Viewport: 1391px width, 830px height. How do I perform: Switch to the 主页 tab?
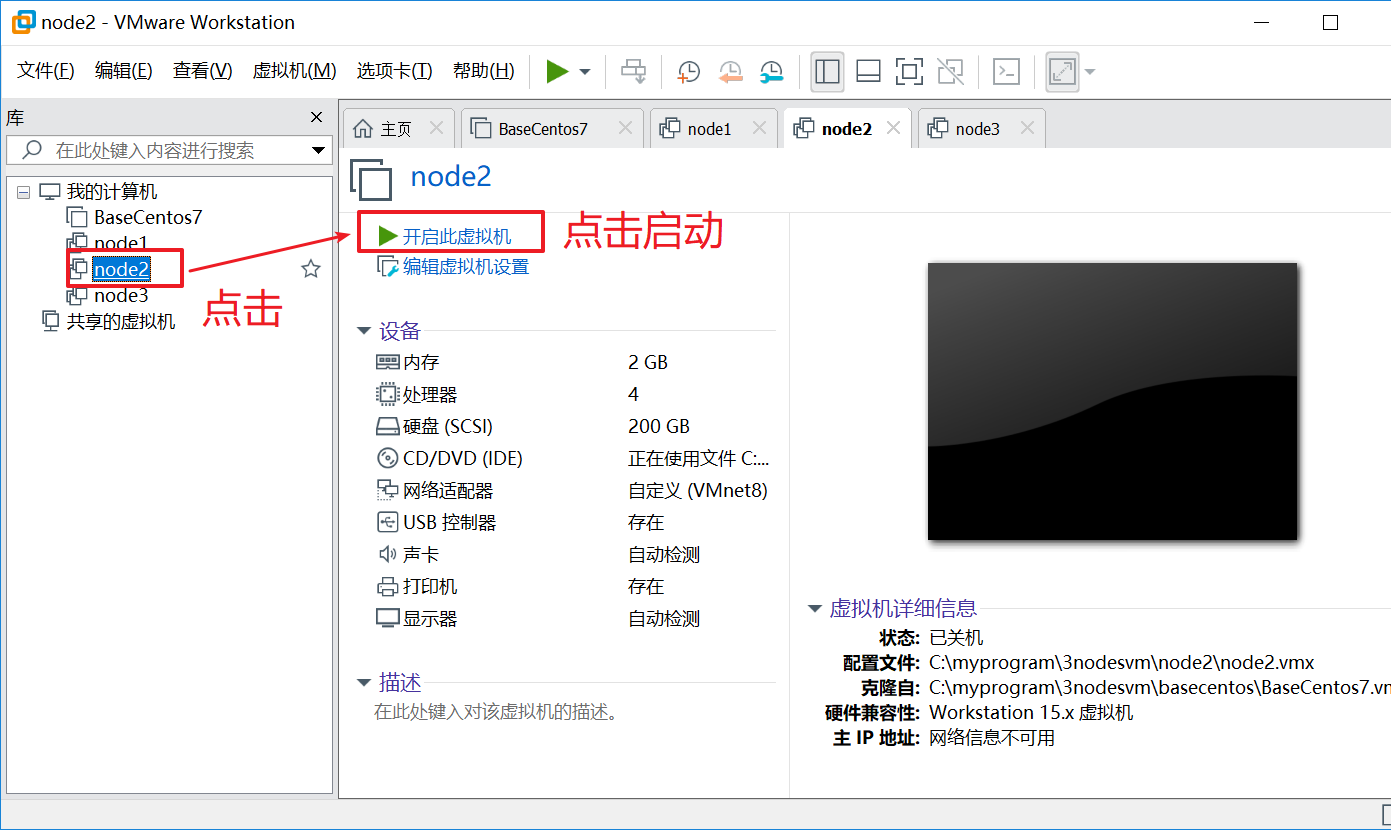click(x=396, y=129)
